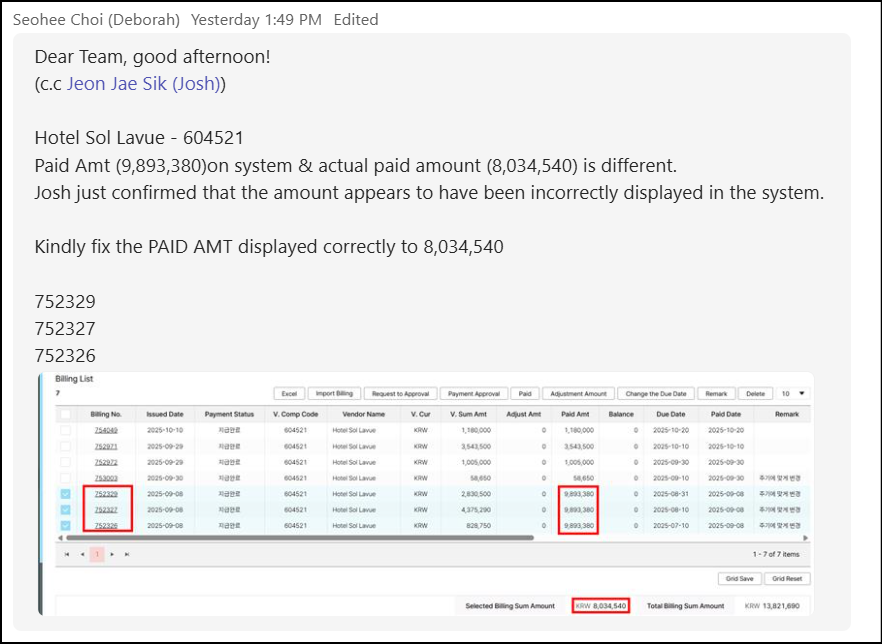Click next page pagination arrow

[112, 553]
